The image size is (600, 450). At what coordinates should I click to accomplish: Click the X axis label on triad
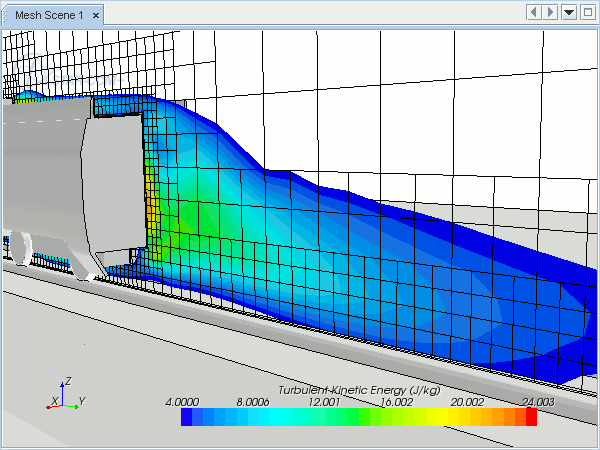coord(54,401)
